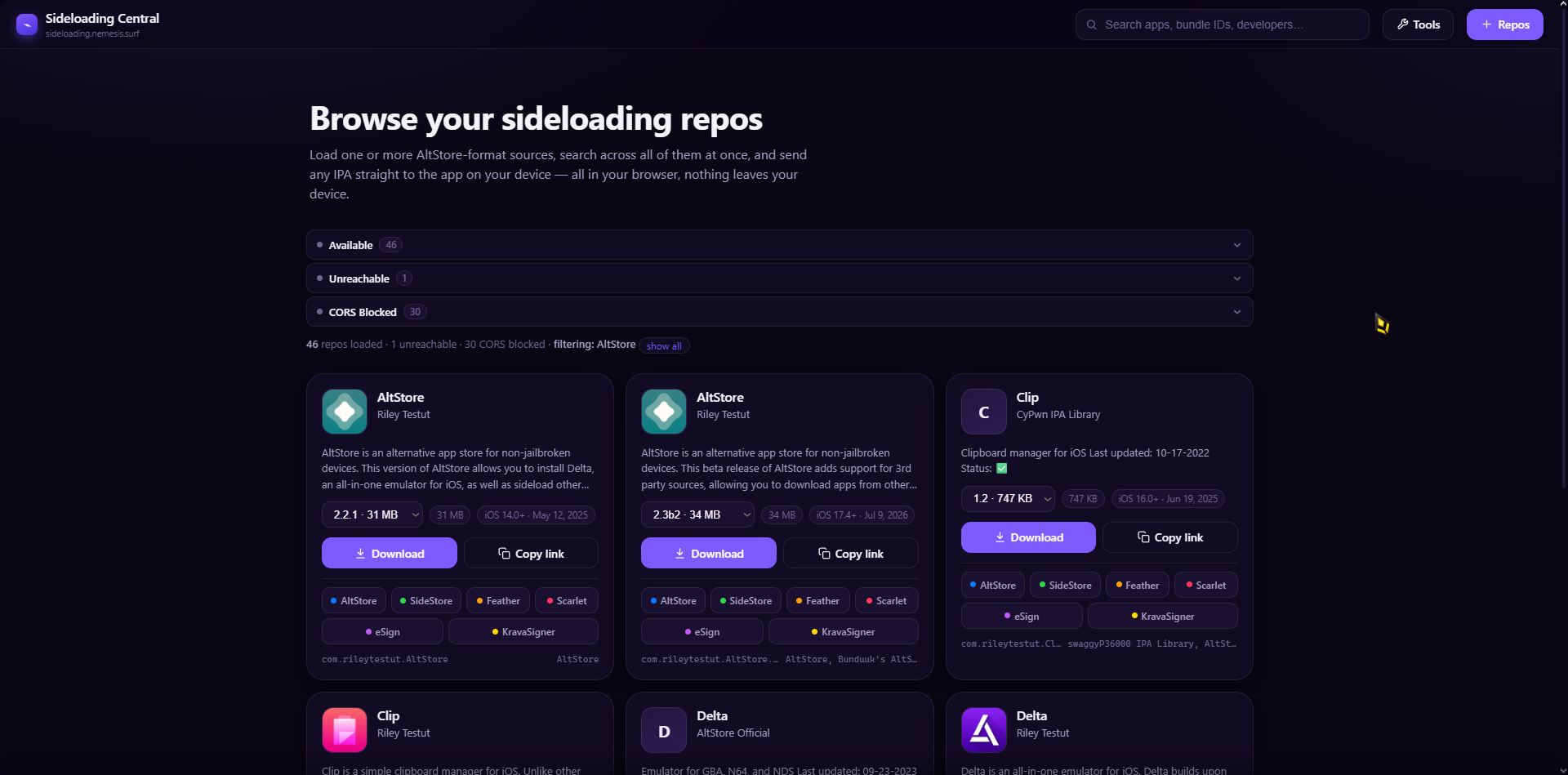Viewport: 1568px width, 775px height.
Task: Send AltStore 2.2.1 to Feather
Action: point(498,601)
